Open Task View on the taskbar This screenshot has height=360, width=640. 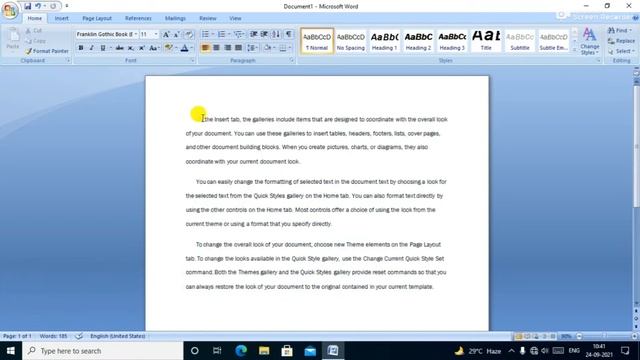click(217, 351)
